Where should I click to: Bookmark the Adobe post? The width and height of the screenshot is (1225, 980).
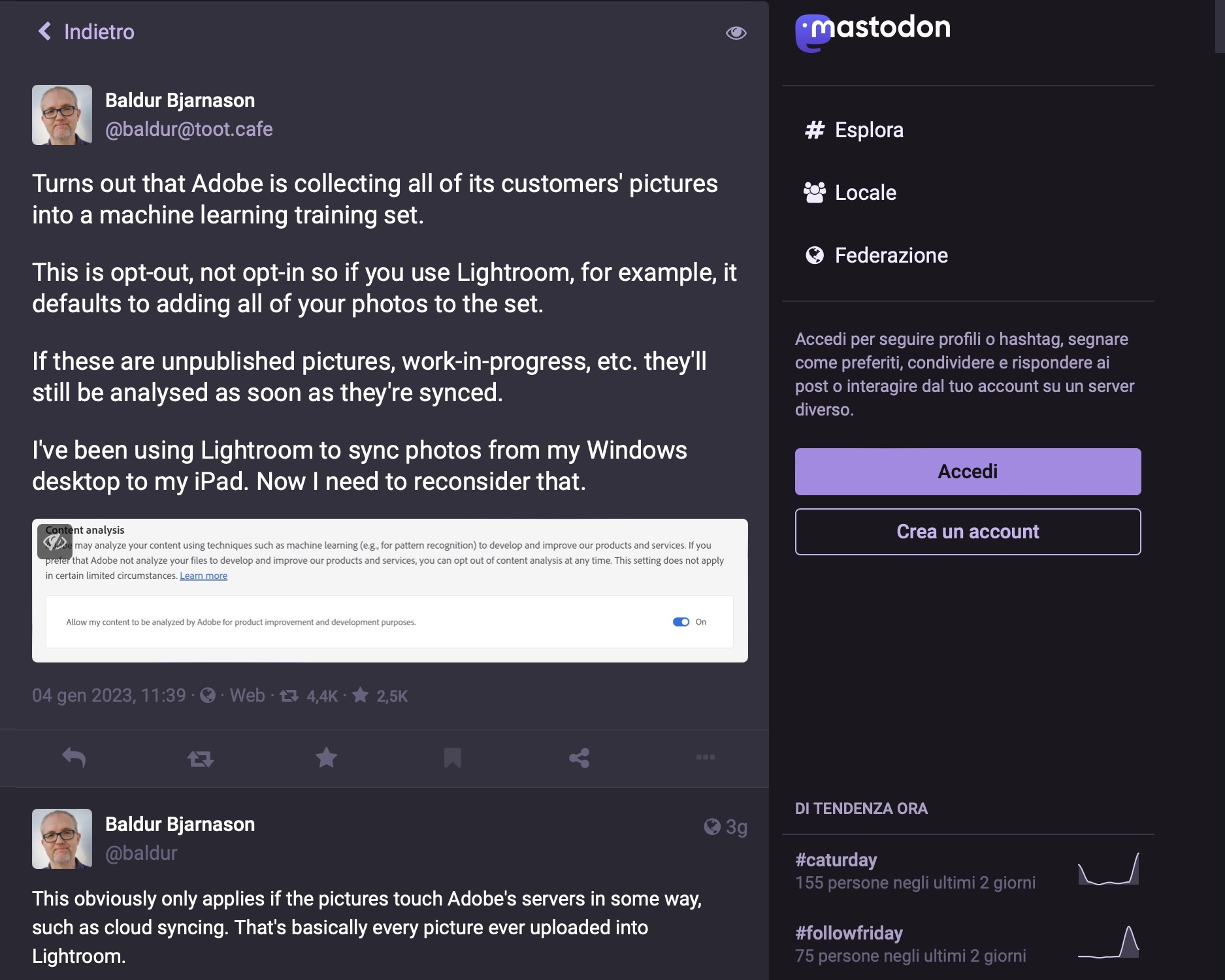(452, 758)
